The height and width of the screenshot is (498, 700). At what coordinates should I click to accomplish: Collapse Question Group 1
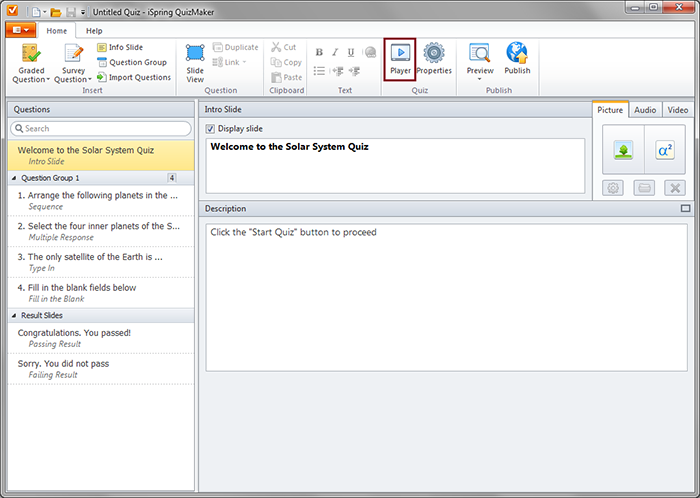(14, 178)
